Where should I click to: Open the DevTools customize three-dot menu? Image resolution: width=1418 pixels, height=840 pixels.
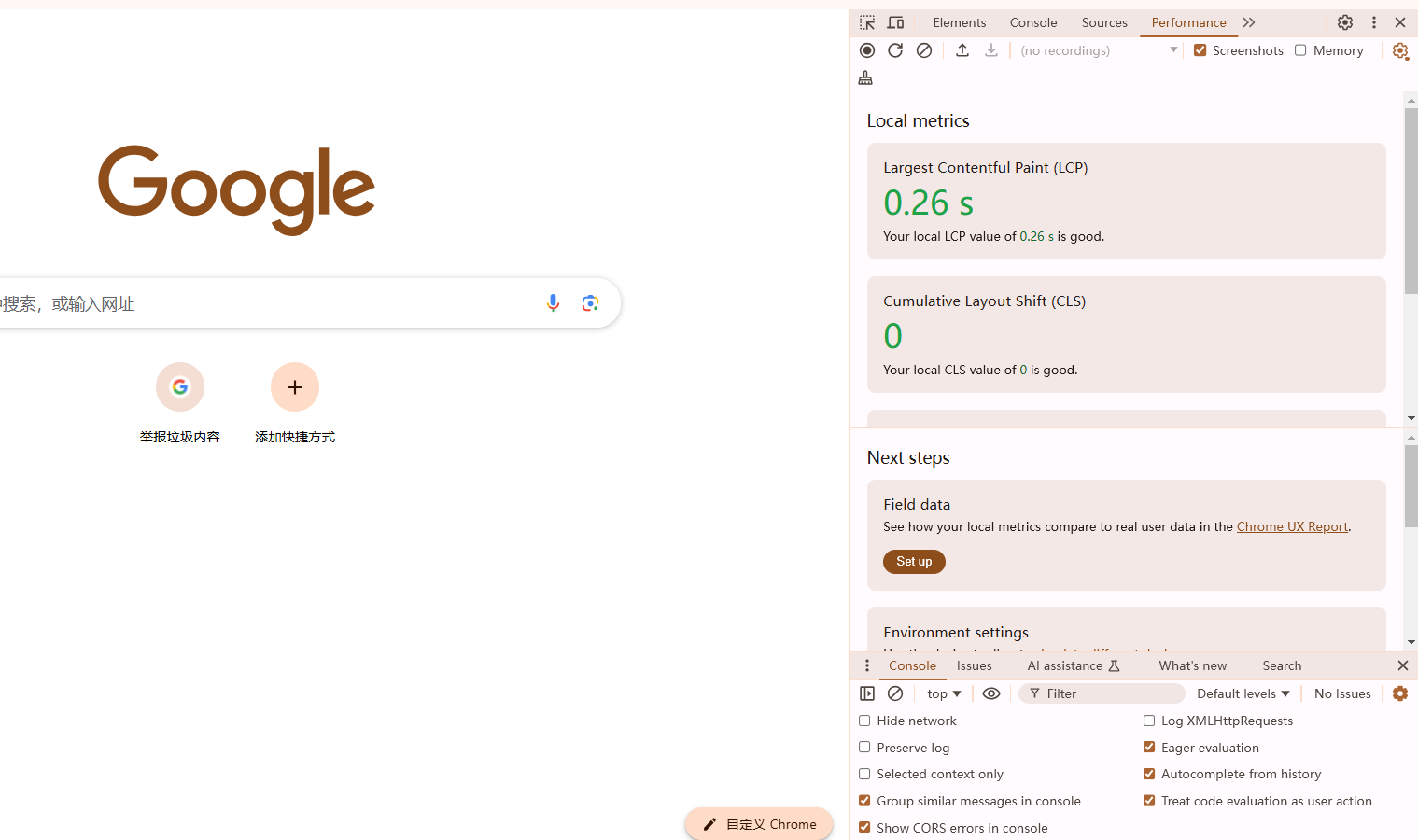pos(1374,22)
